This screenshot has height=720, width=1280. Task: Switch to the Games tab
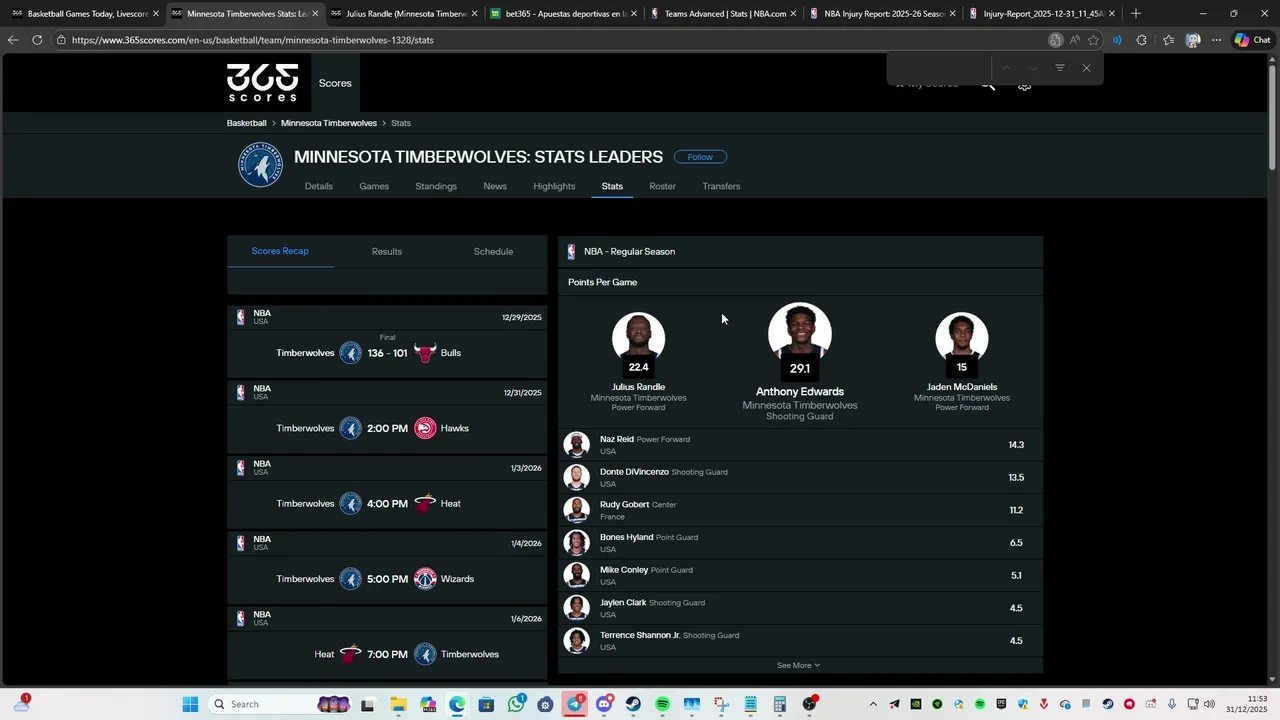point(374,186)
